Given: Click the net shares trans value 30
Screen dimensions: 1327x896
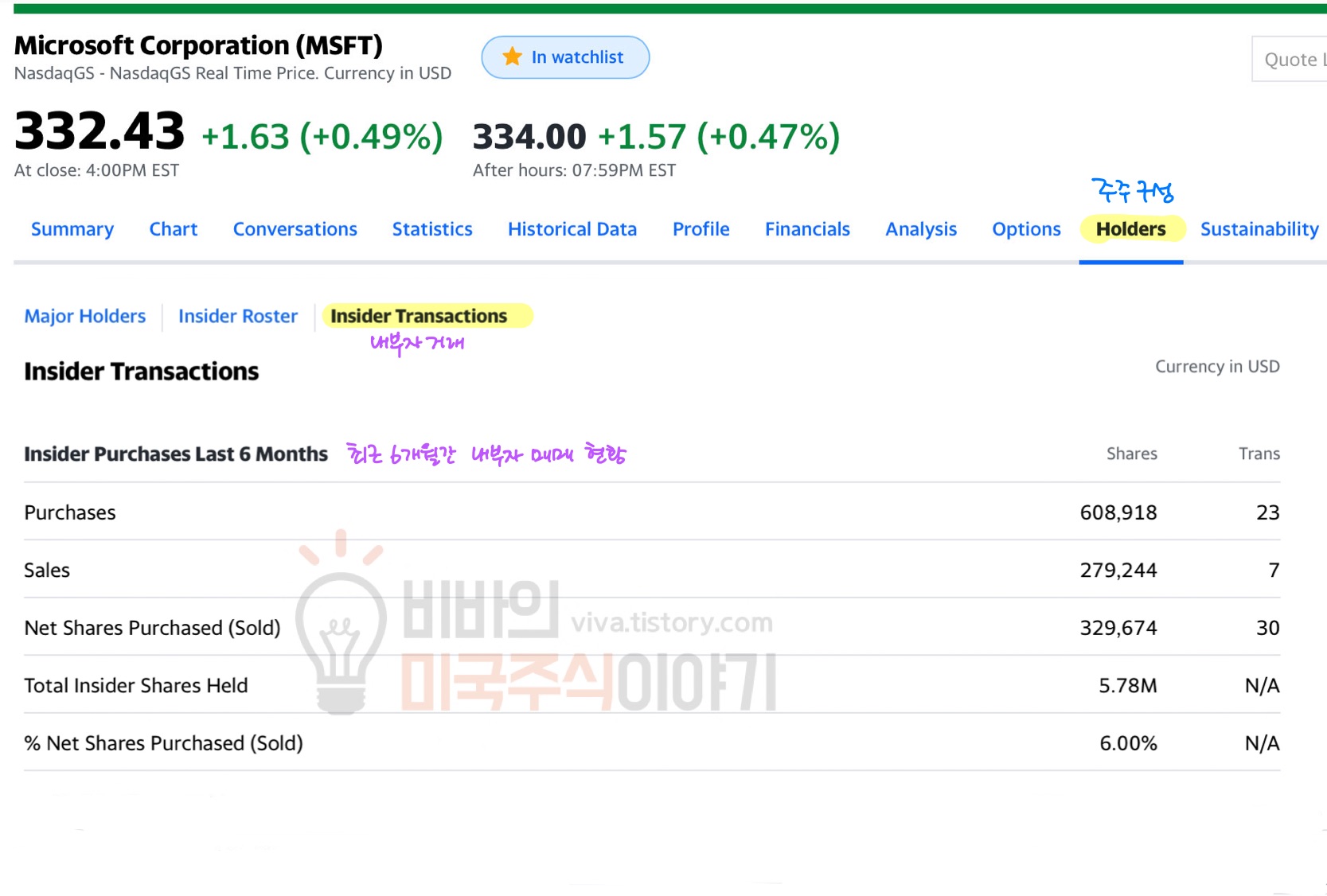Looking at the screenshot, I should tap(1268, 628).
